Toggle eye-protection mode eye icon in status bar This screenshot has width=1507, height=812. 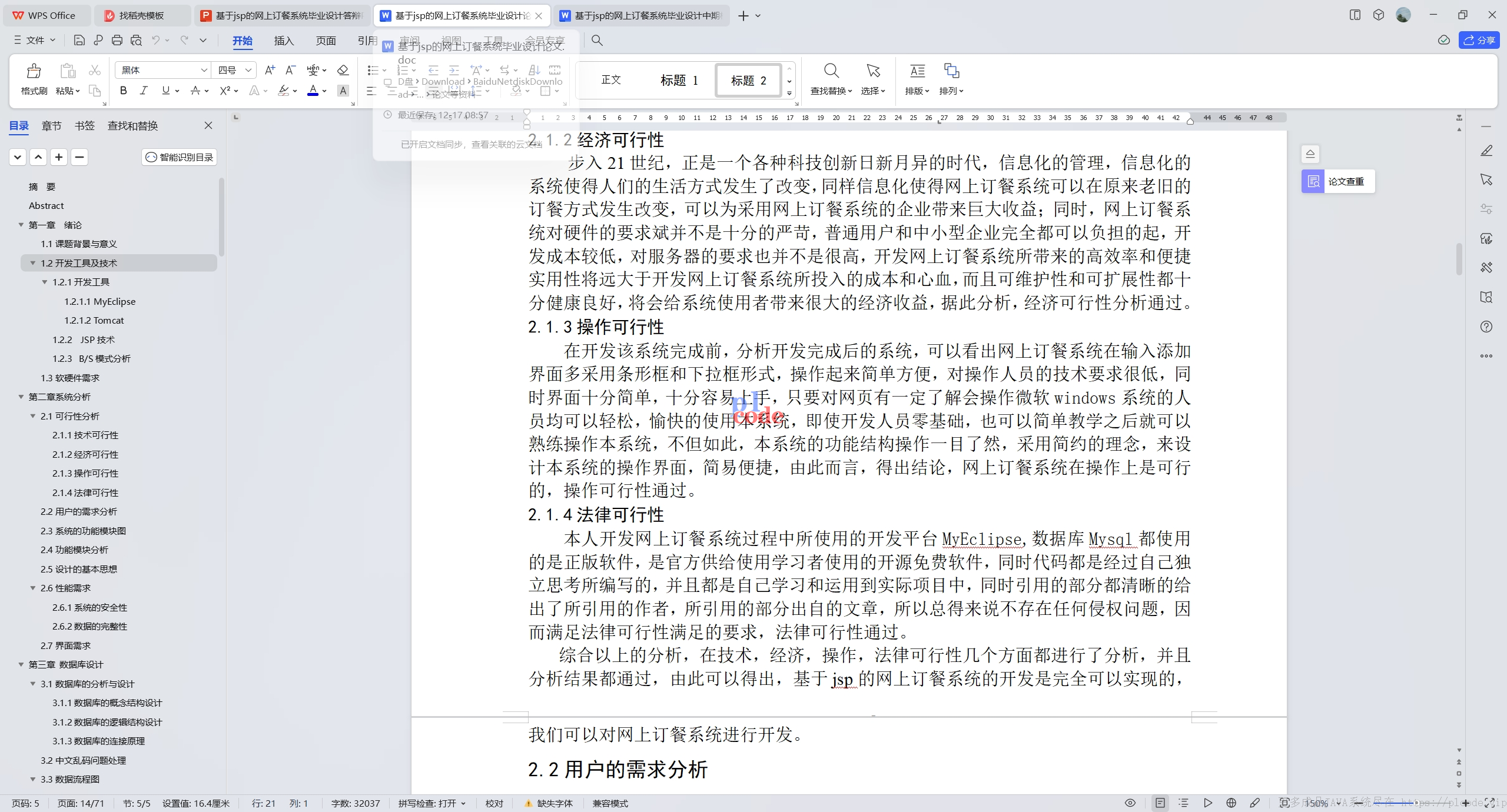[1130, 803]
